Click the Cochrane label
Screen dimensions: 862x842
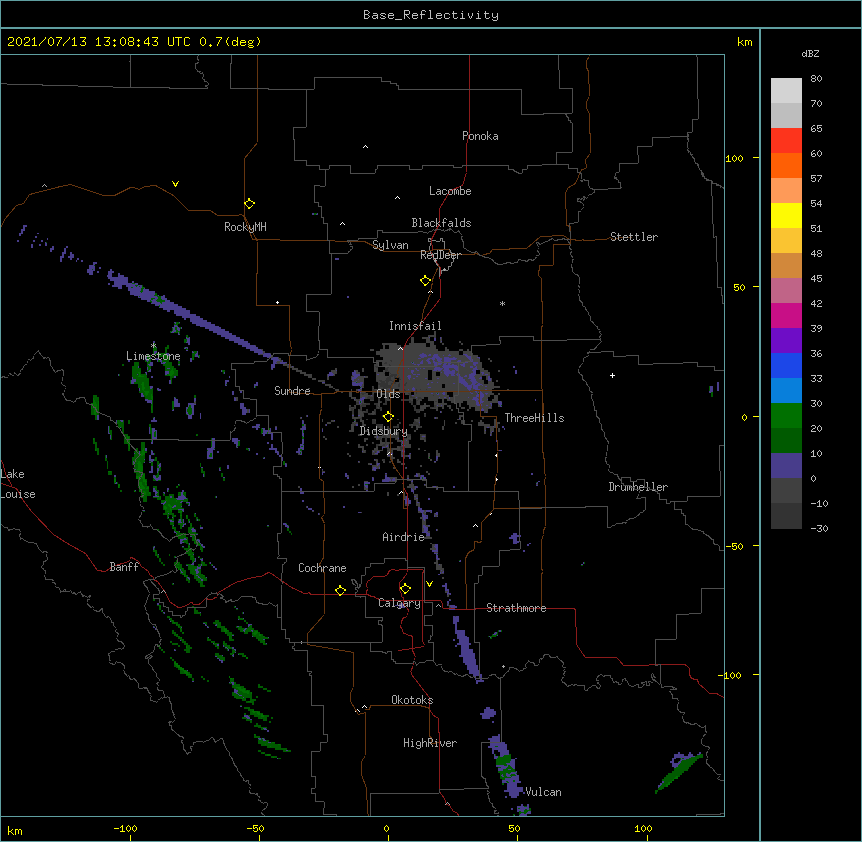click(322, 568)
